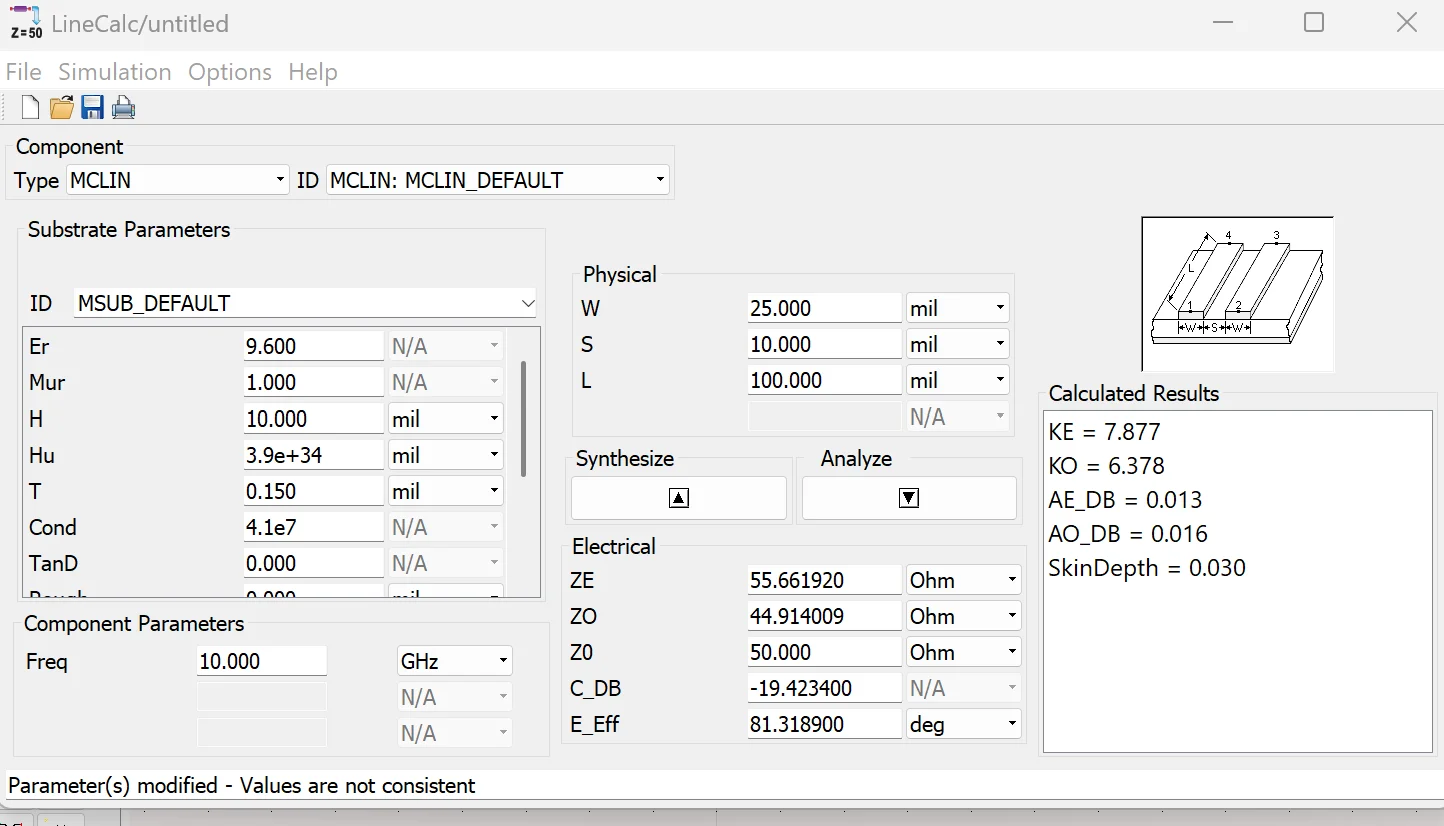Click the Open folder toolbar icon

click(62, 107)
